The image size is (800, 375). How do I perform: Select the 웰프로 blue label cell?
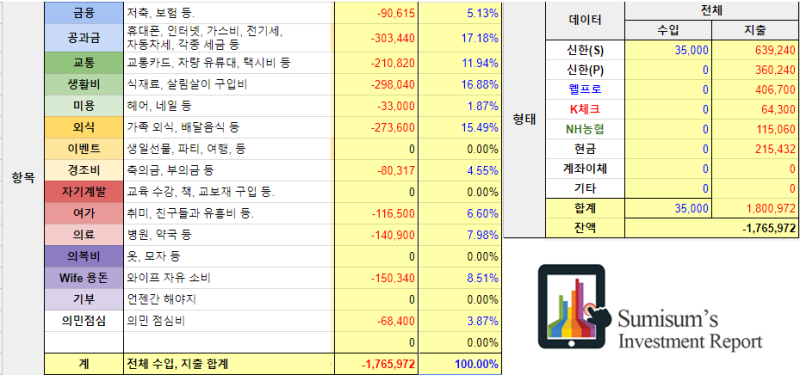pos(585,90)
